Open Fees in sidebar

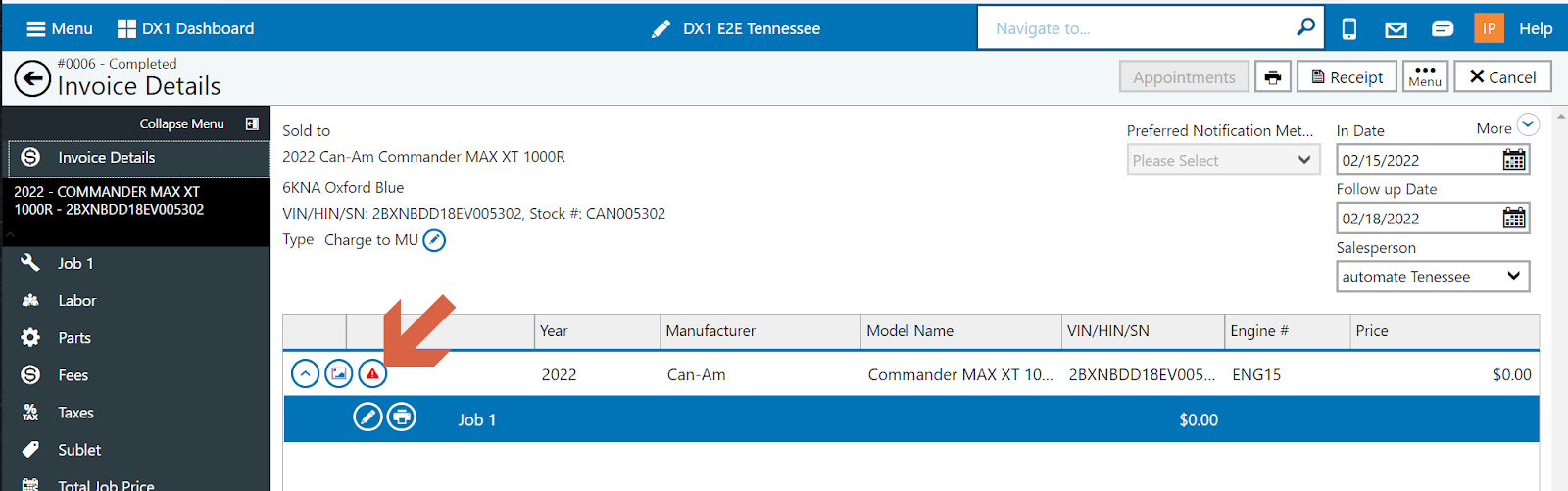tap(135, 375)
